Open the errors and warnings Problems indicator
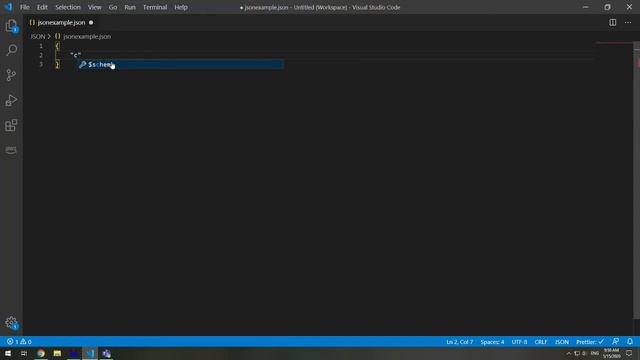This screenshot has height=360, width=640. 19,342
